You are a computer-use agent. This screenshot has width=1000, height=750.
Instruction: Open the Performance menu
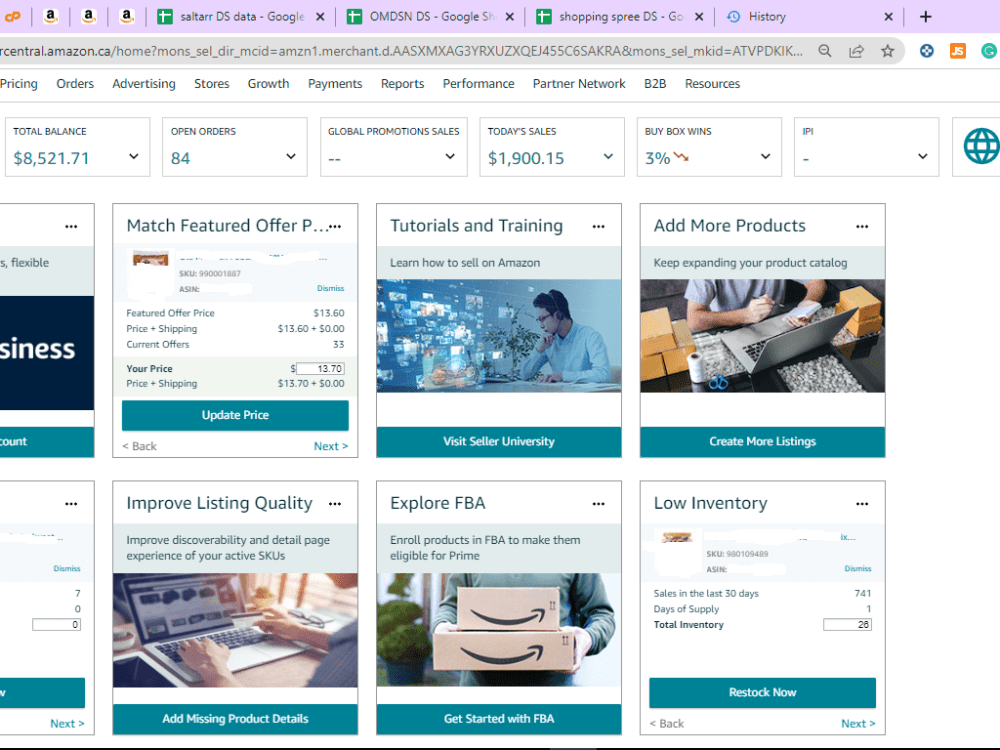pyautogui.click(x=478, y=84)
